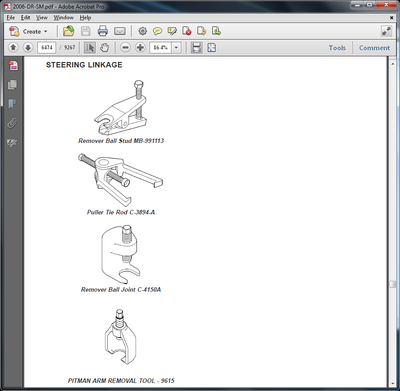This screenshot has width=400, height=391.
Task: Choose the Select tool cursor icon
Action: click(90, 48)
